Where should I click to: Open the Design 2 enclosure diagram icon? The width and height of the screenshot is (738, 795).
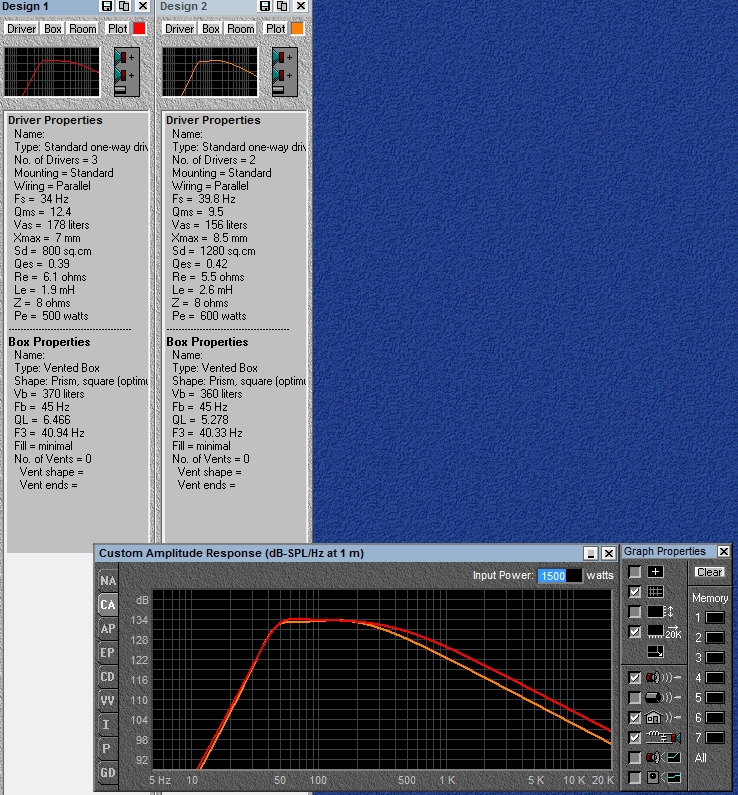[284, 71]
